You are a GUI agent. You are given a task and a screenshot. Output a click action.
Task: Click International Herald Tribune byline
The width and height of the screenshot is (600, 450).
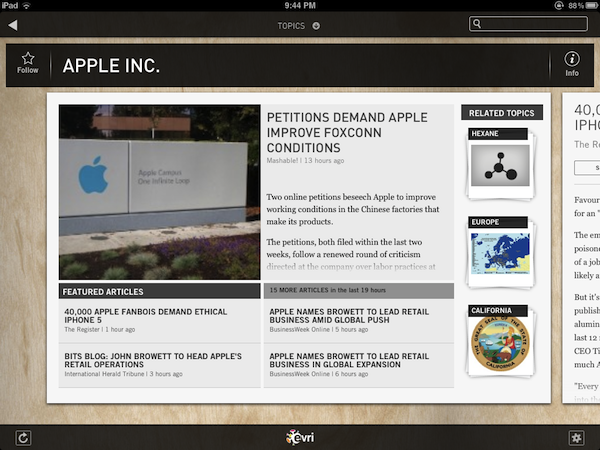point(123,374)
